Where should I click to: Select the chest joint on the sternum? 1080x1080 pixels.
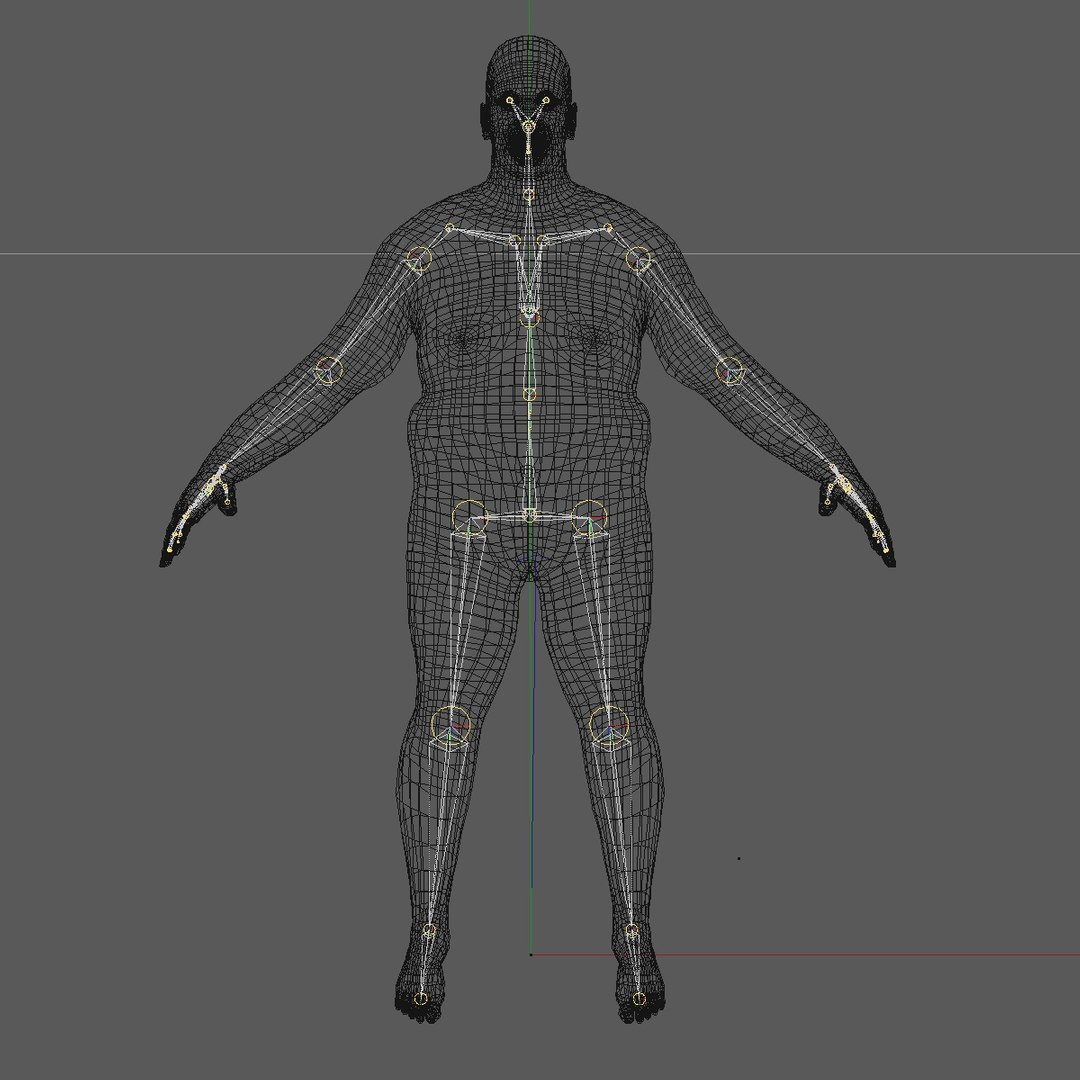tap(529, 316)
